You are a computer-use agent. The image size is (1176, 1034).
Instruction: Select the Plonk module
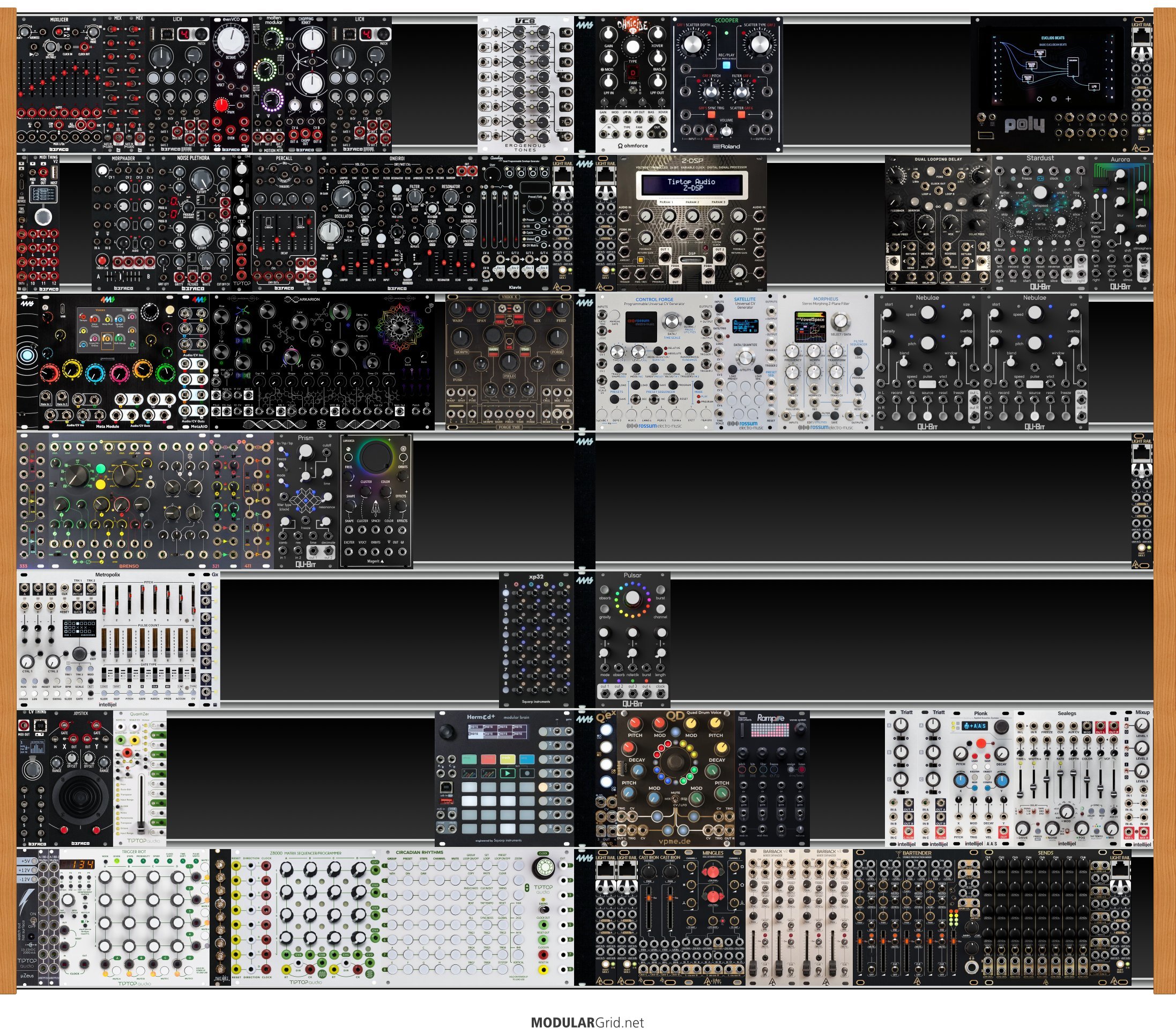pos(981,779)
